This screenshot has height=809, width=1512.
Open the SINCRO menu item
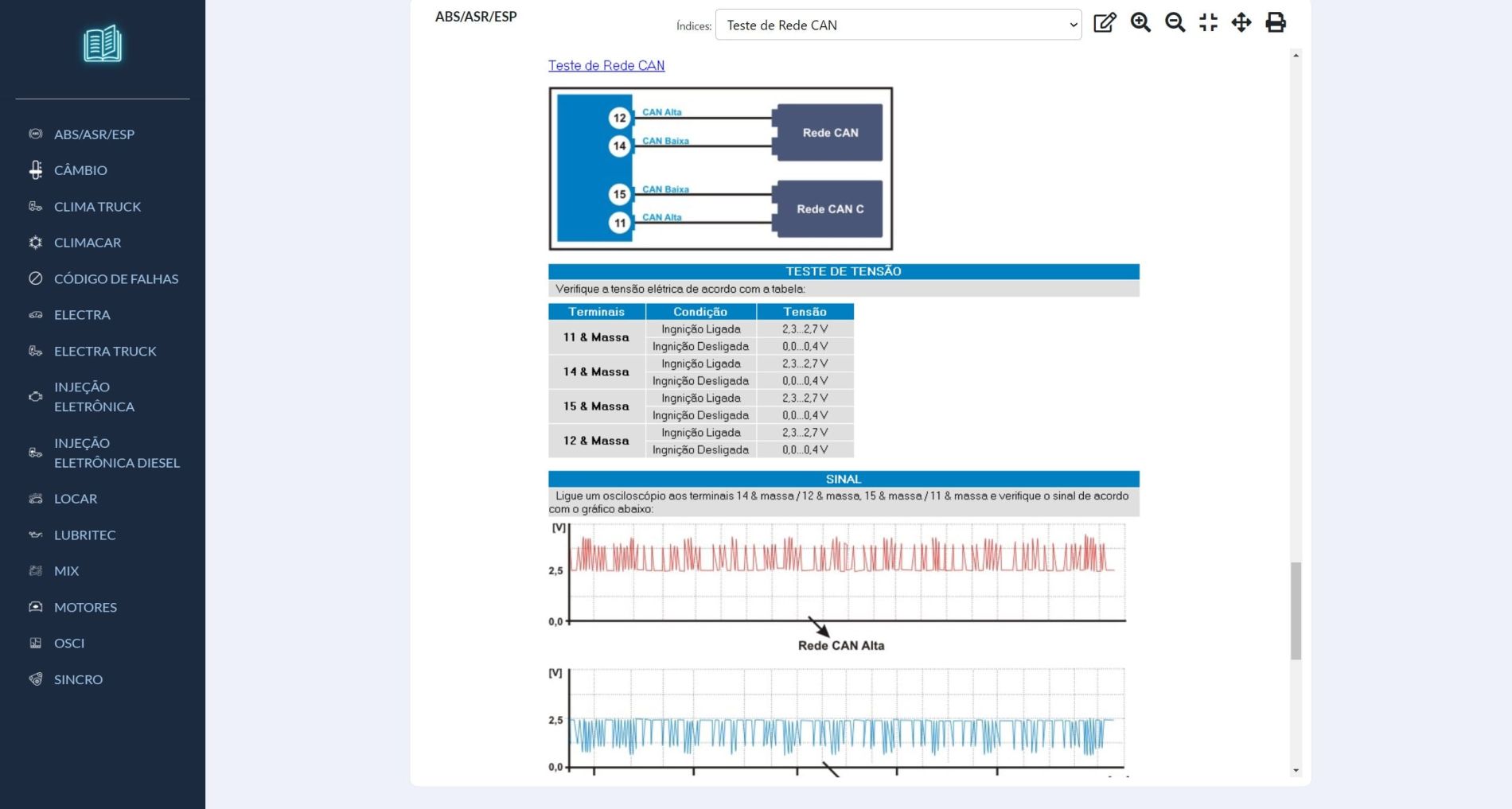point(78,680)
